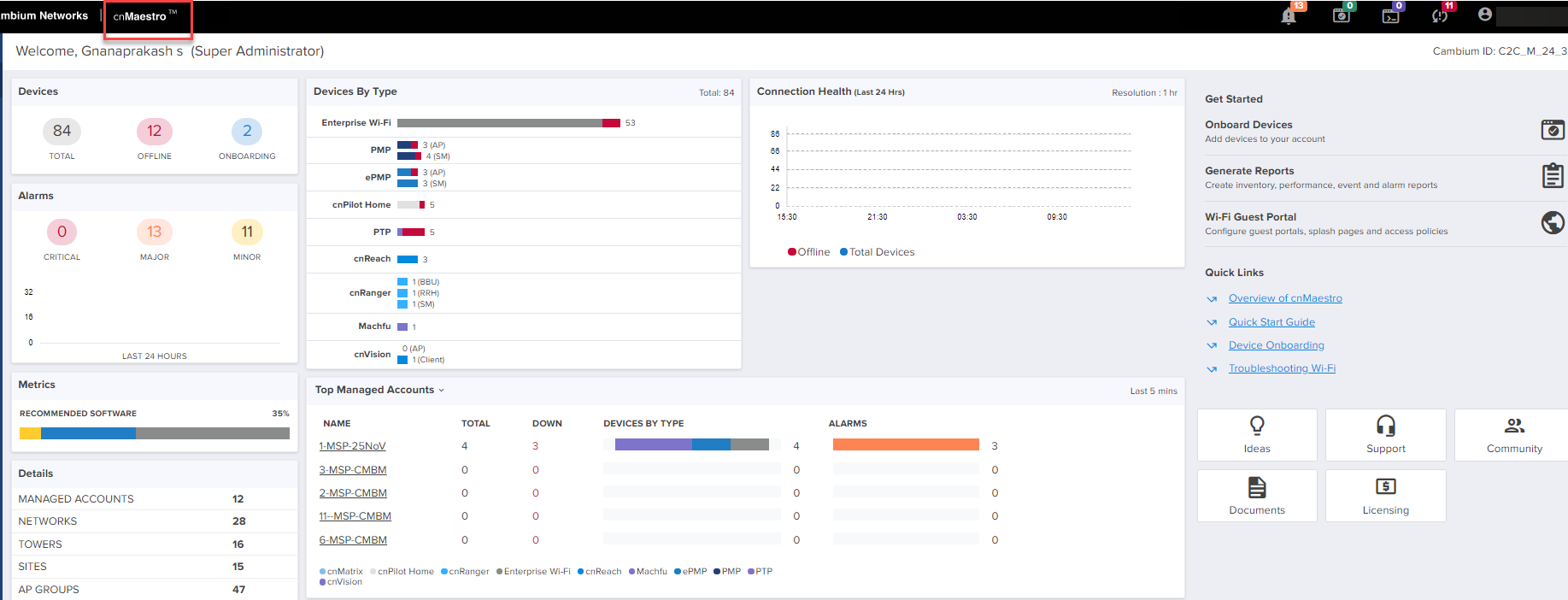Screen dimensions: 1568x600
Task: Open the Quick Start Guide link
Action: [1271, 322]
